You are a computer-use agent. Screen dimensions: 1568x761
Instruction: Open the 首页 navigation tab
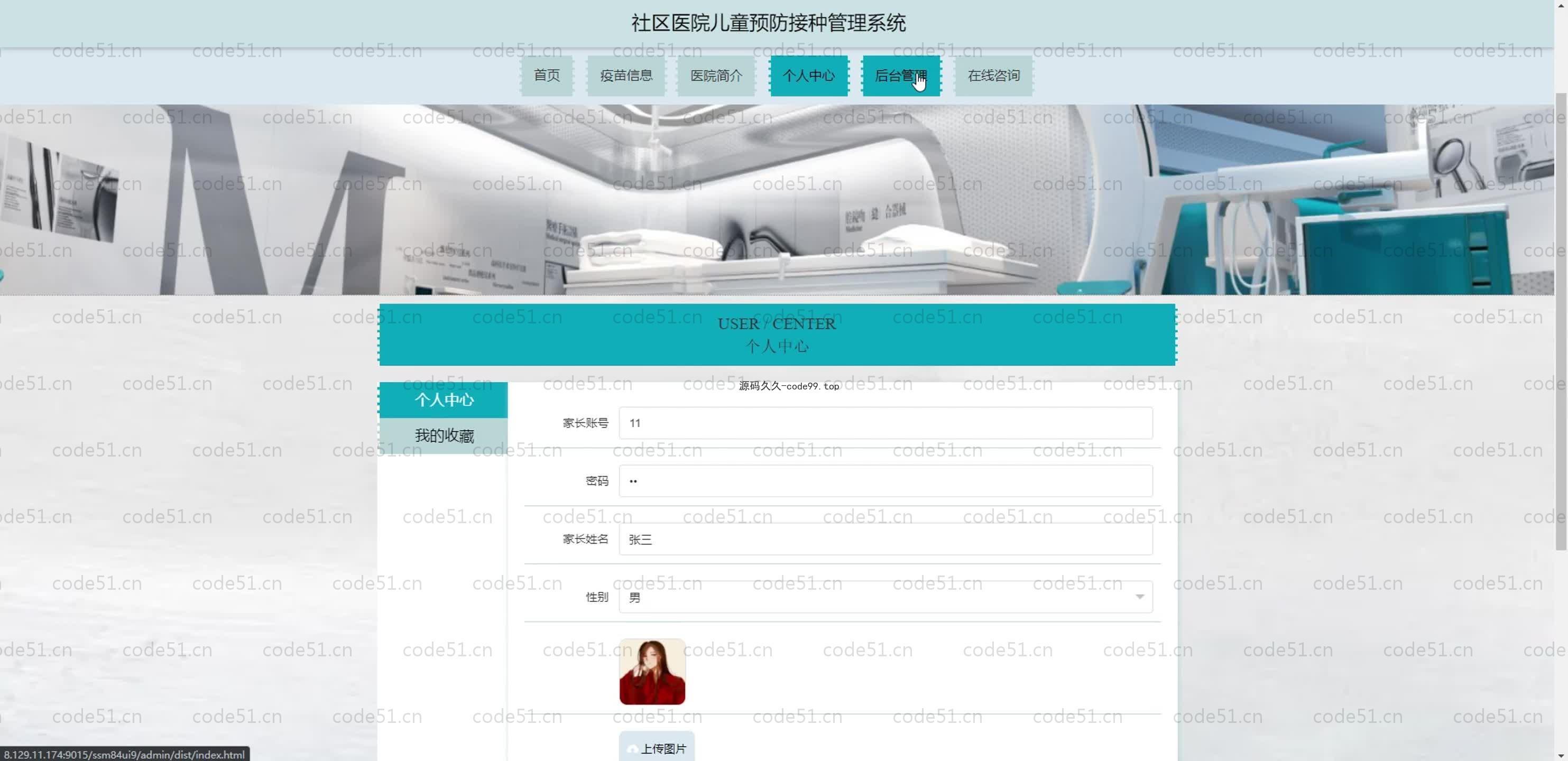coord(547,76)
